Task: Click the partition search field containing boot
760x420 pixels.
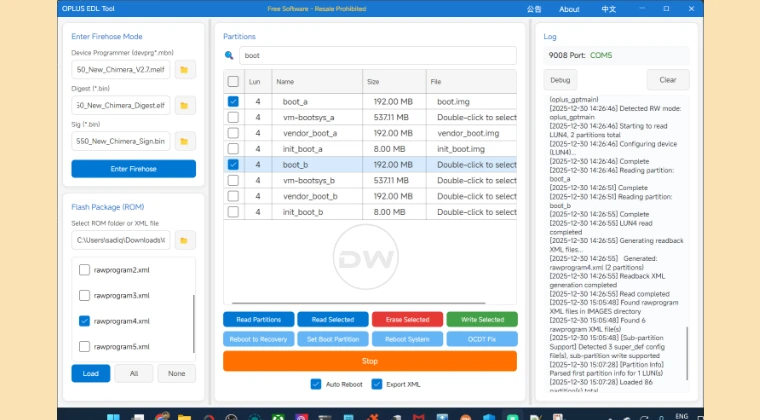Action: (378, 55)
